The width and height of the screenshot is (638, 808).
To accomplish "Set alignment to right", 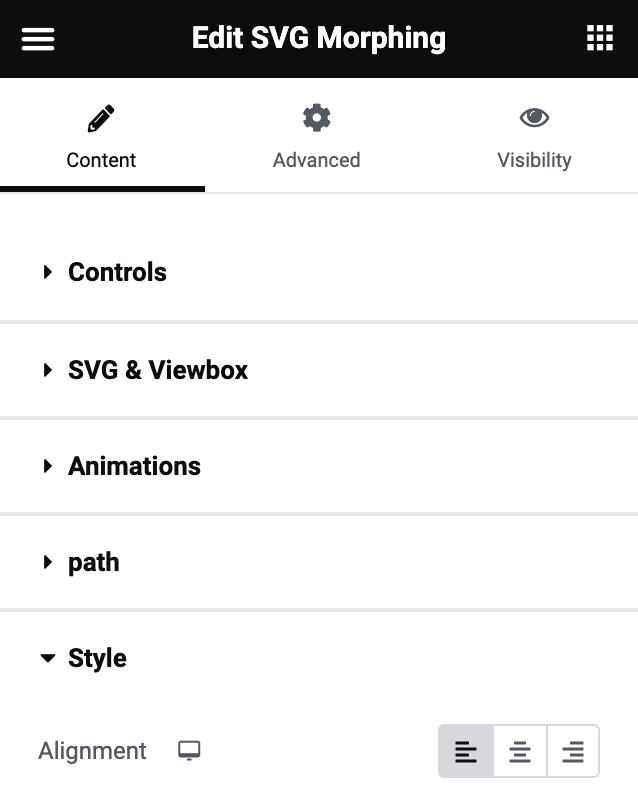I will click(573, 751).
